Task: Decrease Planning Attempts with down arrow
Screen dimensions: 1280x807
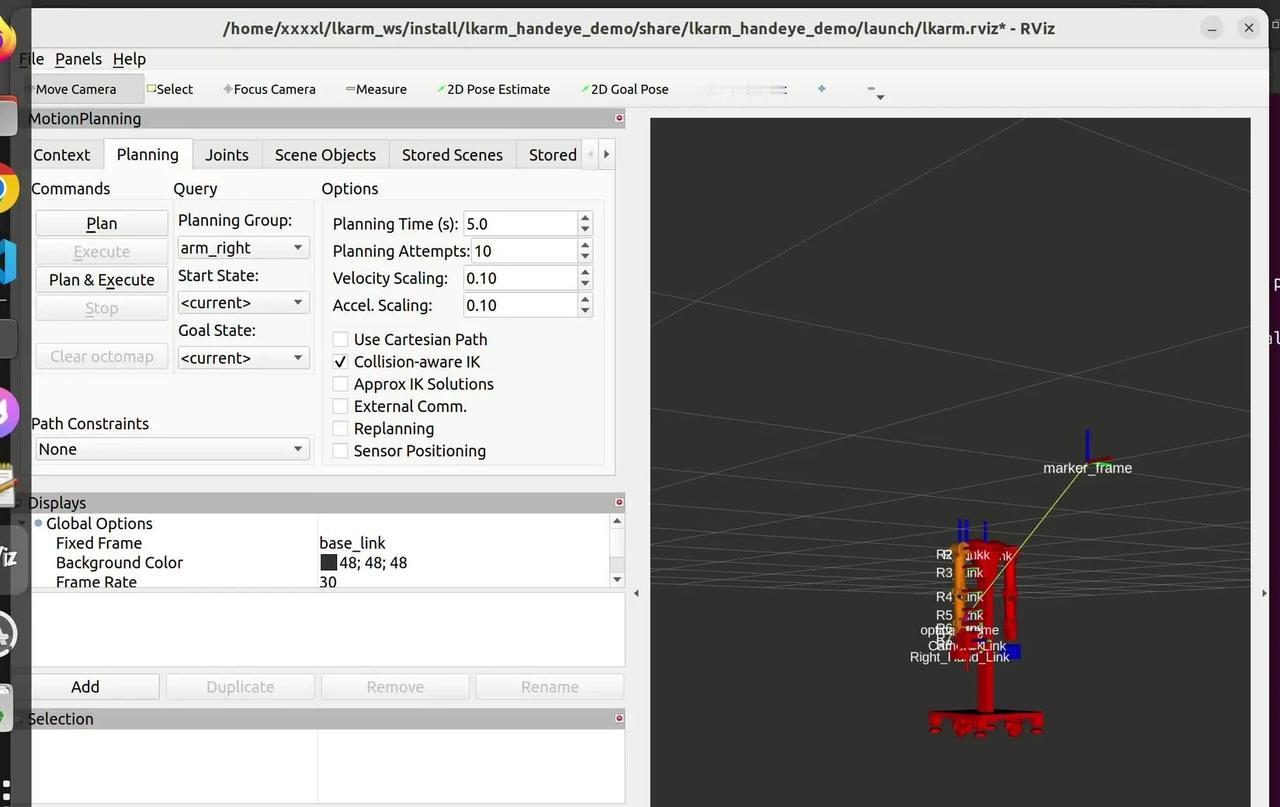Action: (585, 257)
